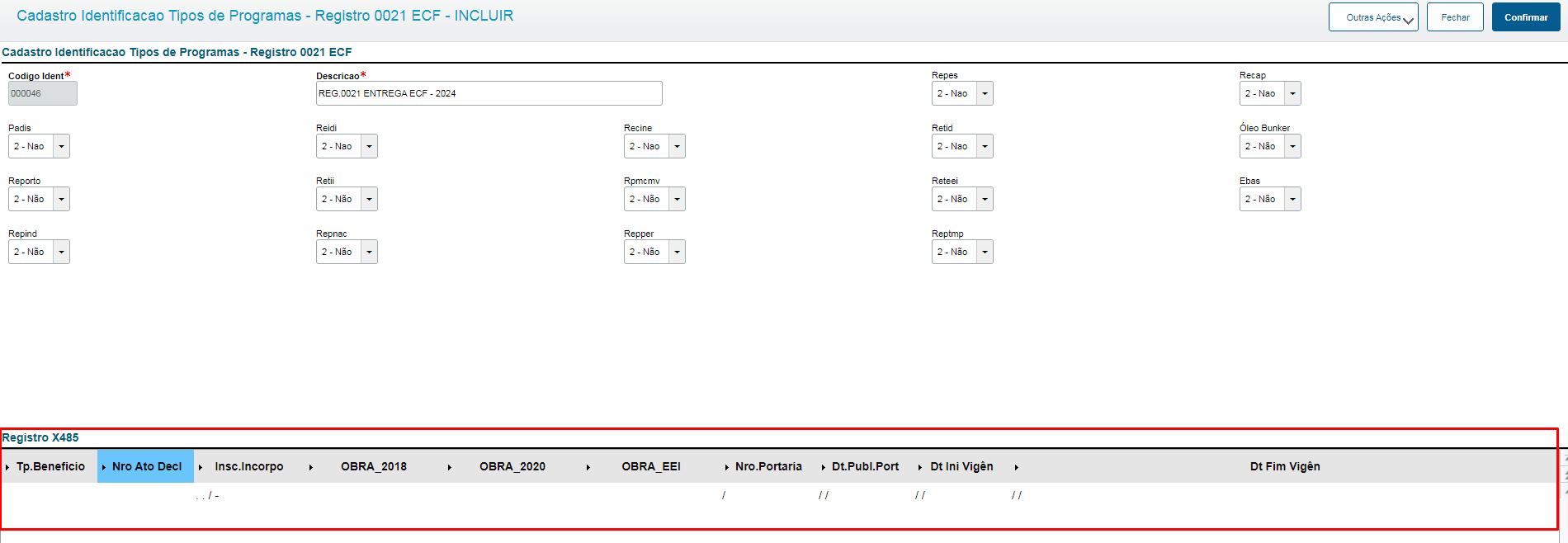
Task: Click the Codigo Ident field
Action: click(x=43, y=93)
